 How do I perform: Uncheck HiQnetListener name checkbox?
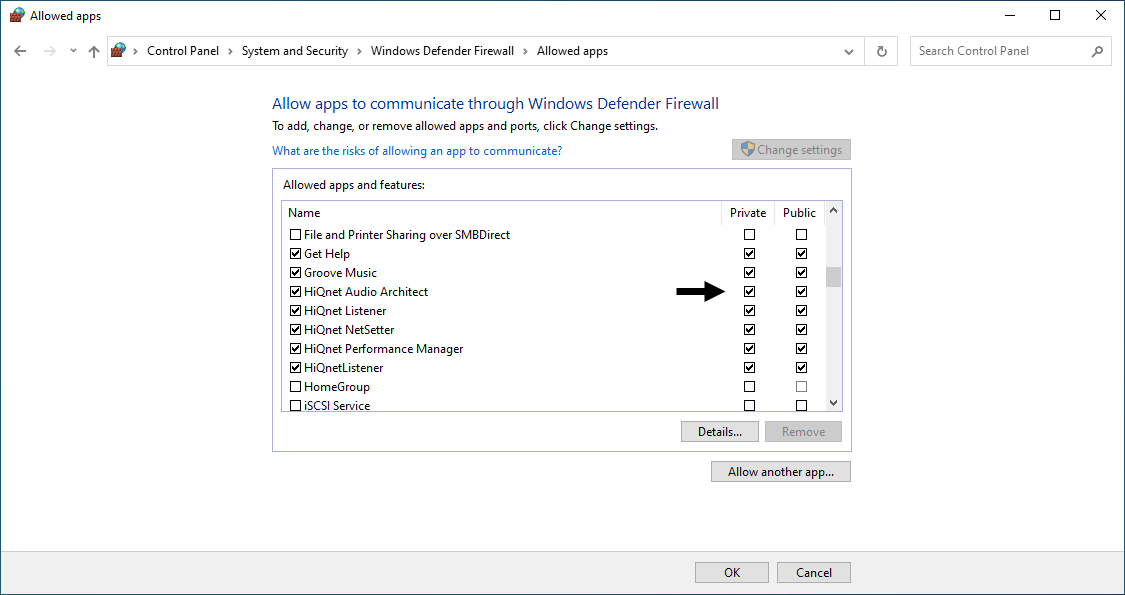point(295,367)
